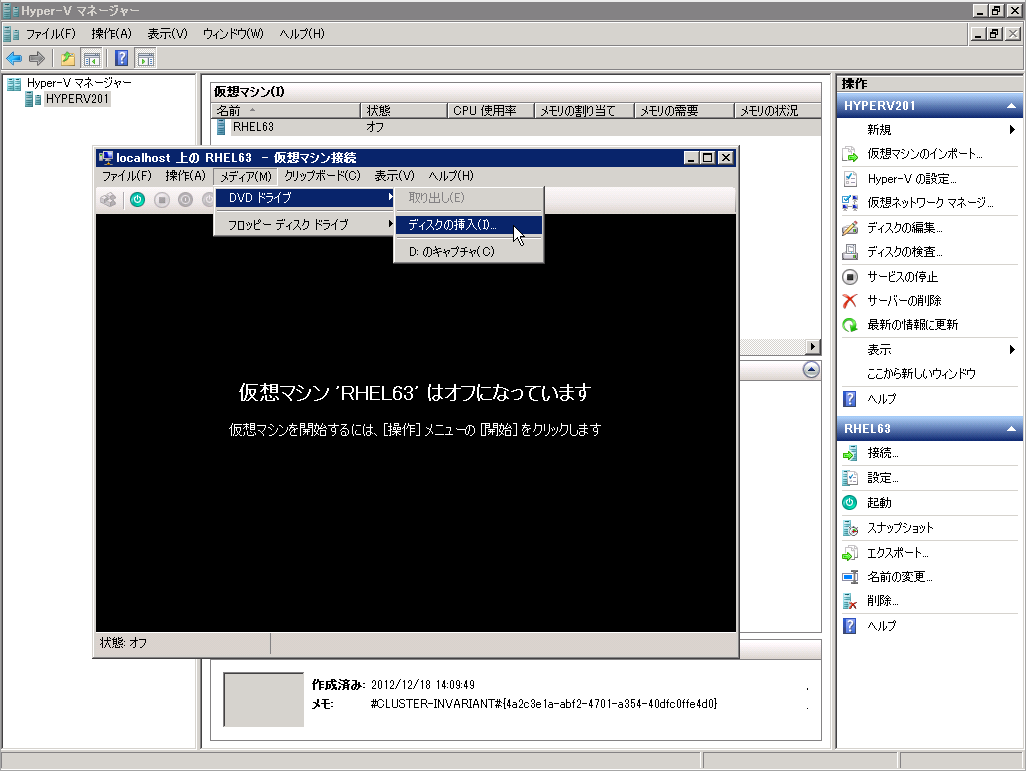Click the Shut Down icon in VM toolbar
Viewport: 1026px width, 771px height.
[x=186, y=200]
